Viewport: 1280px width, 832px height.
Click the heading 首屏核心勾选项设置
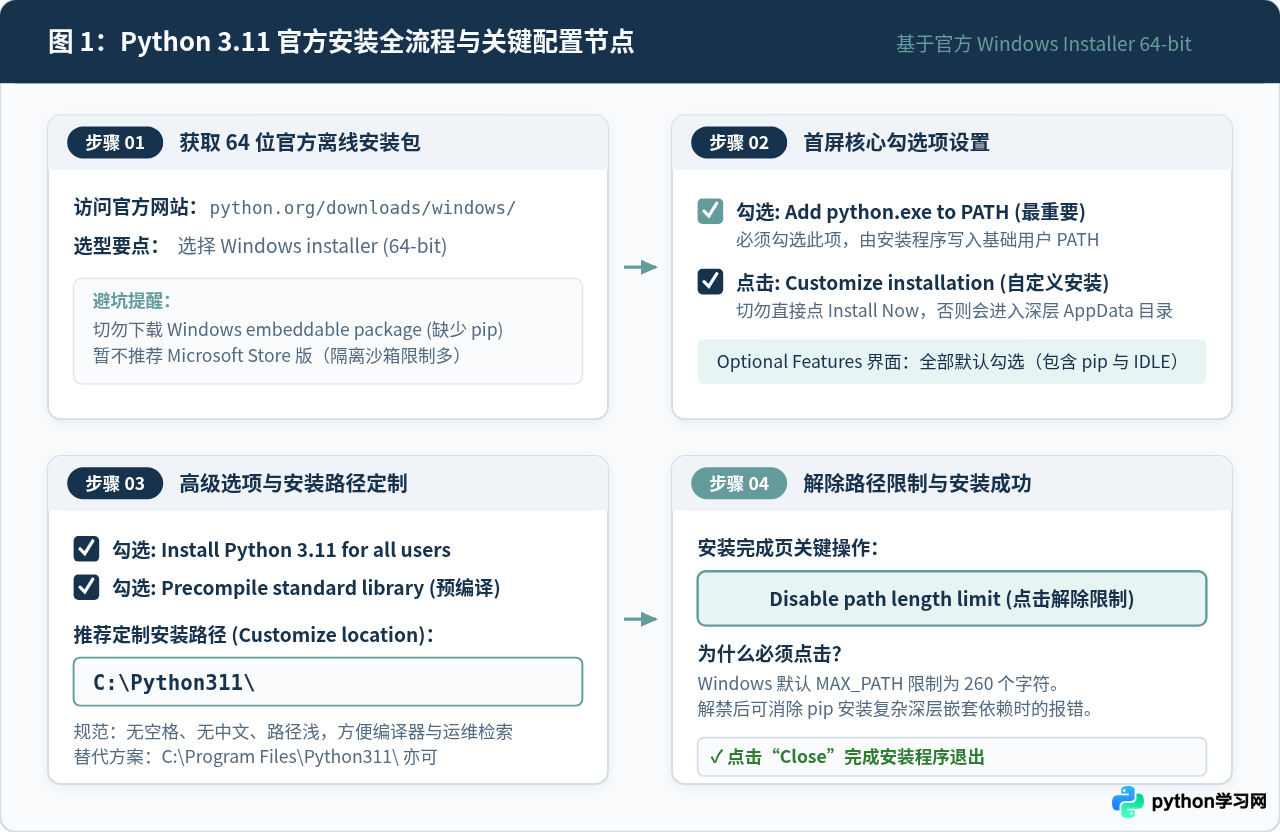(897, 142)
